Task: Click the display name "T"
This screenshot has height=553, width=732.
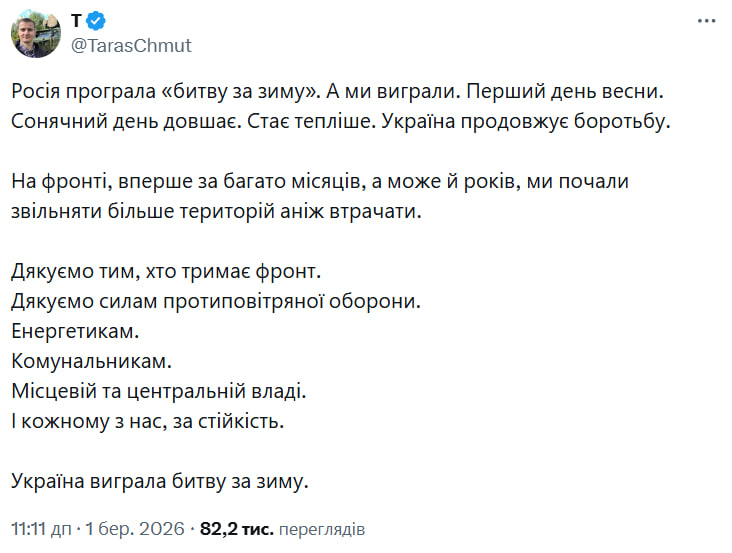Action: (77, 20)
